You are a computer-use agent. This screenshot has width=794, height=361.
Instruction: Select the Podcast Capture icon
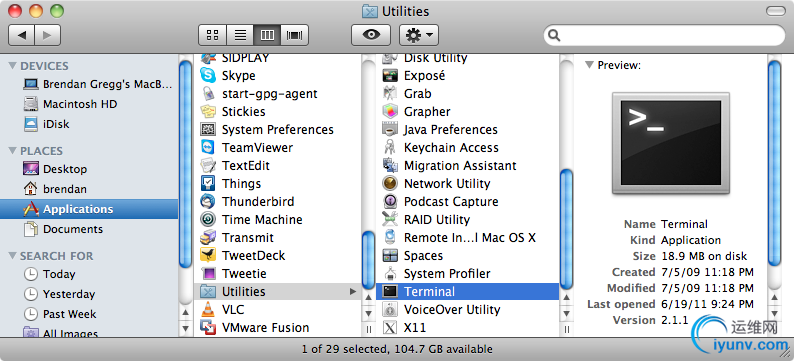coord(390,202)
